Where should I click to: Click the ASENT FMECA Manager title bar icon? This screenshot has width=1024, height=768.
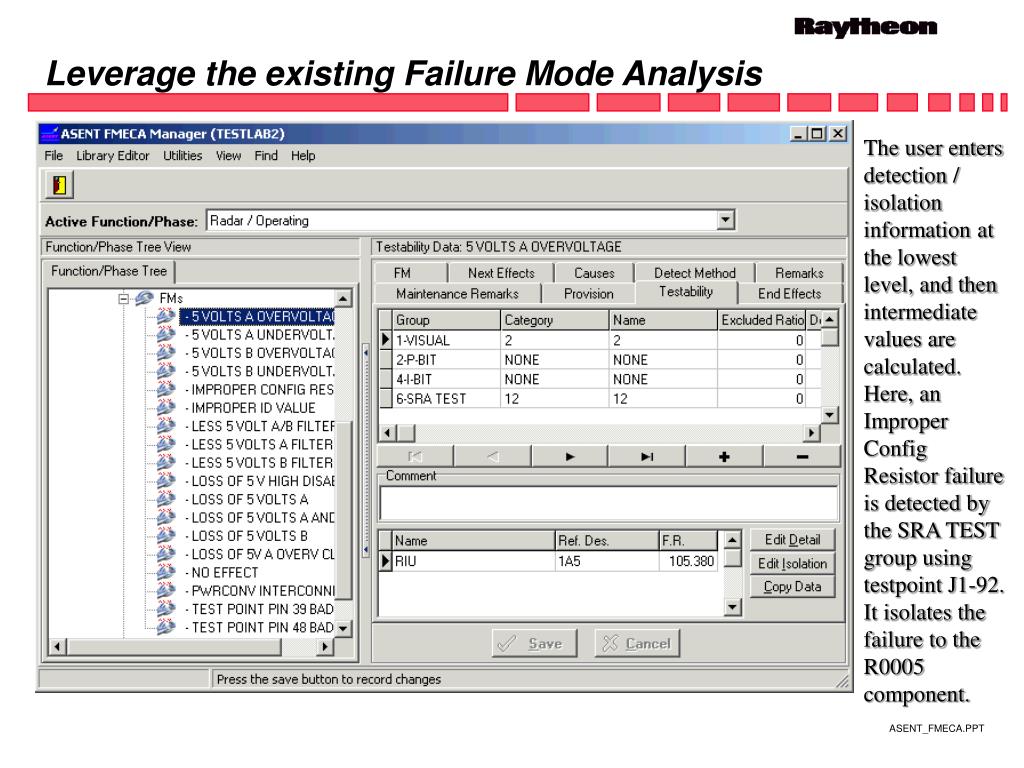pyautogui.click(x=49, y=134)
